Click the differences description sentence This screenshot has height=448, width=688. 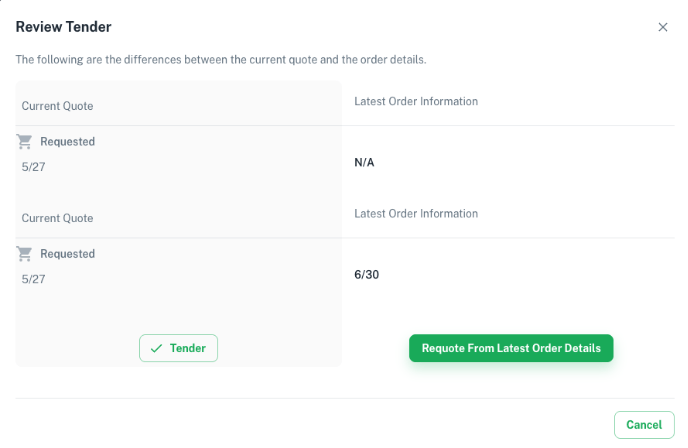coord(221,60)
